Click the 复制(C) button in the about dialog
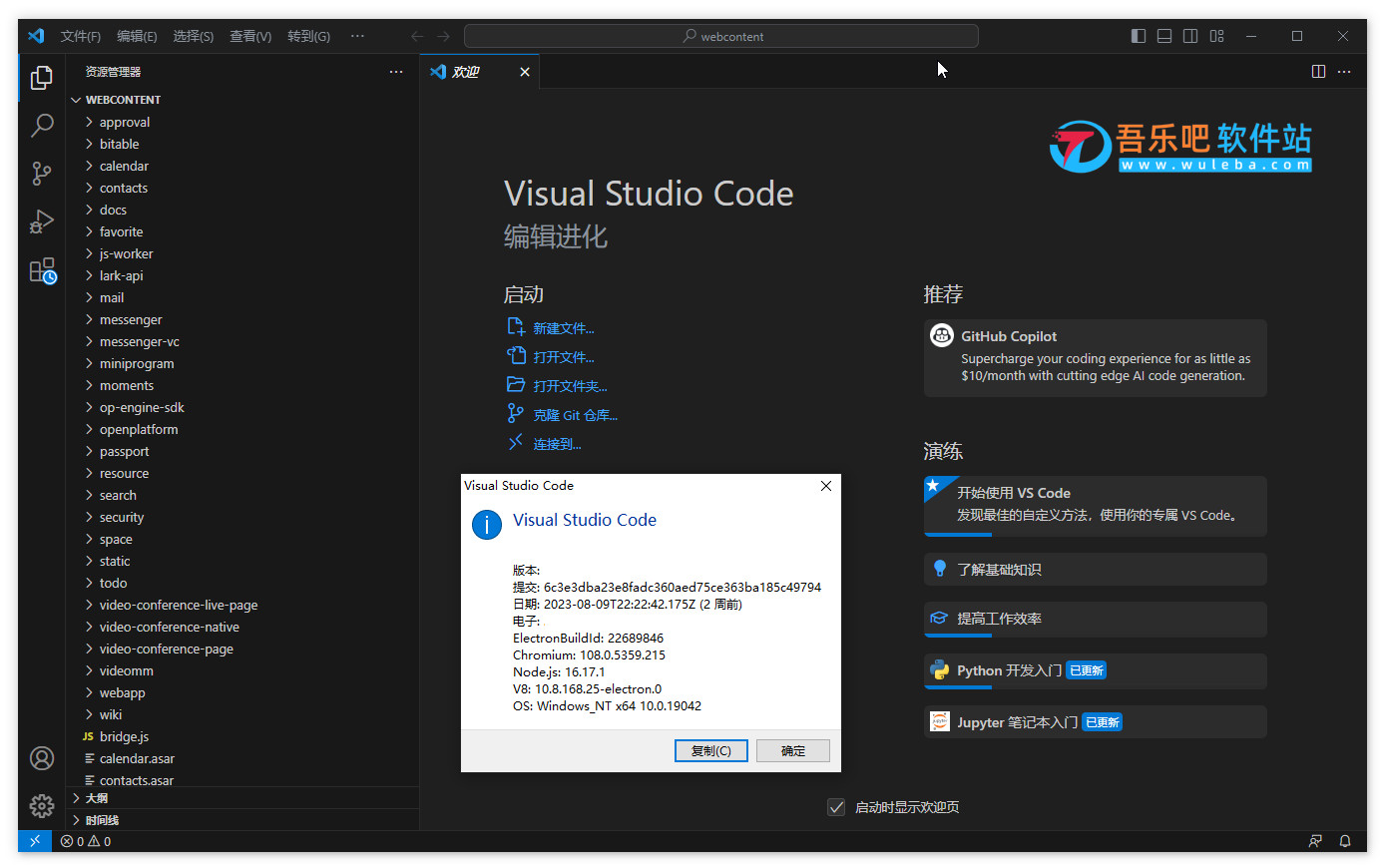The height and width of the screenshot is (868, 1383). tap(711, 750)
